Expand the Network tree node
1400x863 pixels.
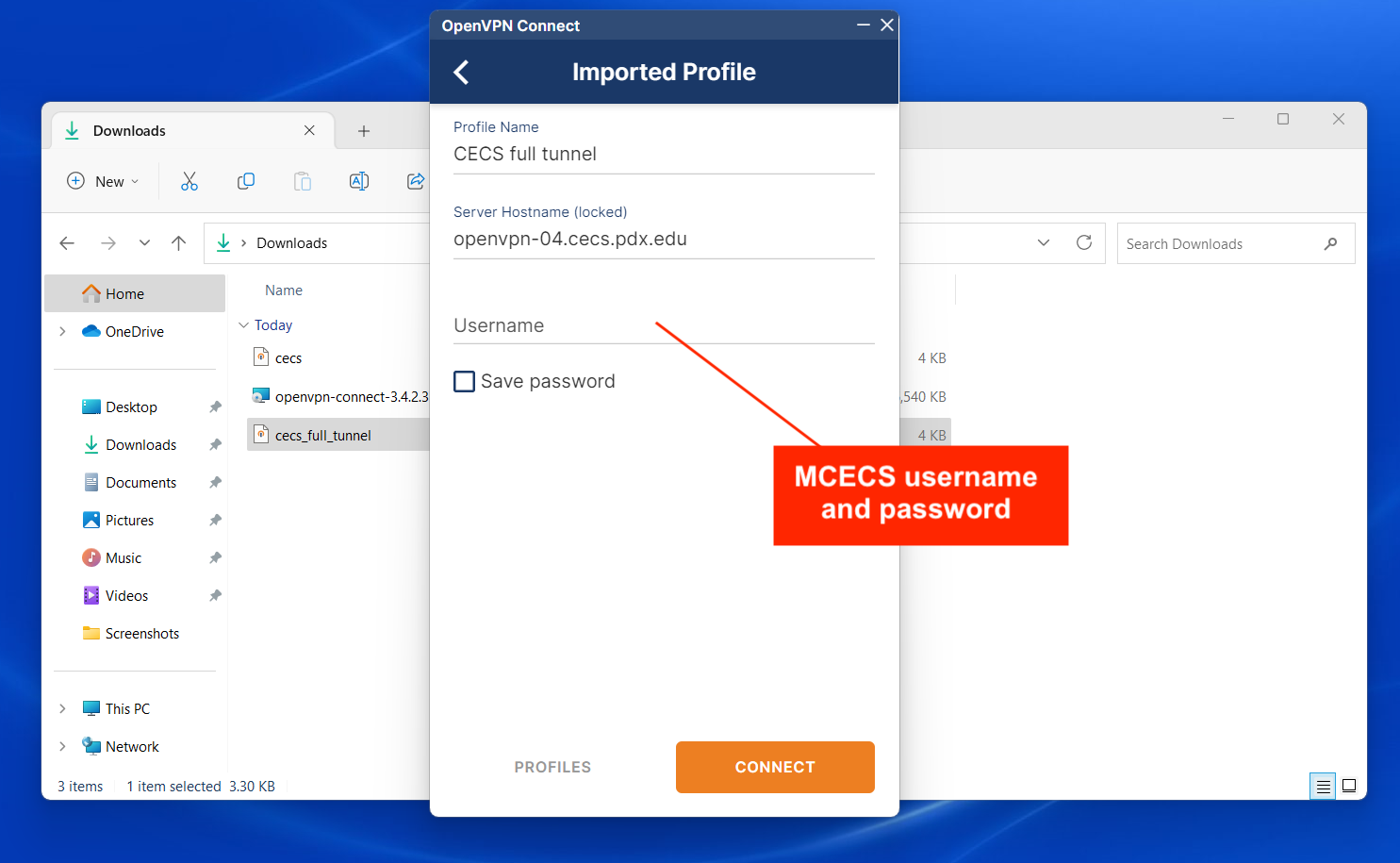tap(62, 746)
